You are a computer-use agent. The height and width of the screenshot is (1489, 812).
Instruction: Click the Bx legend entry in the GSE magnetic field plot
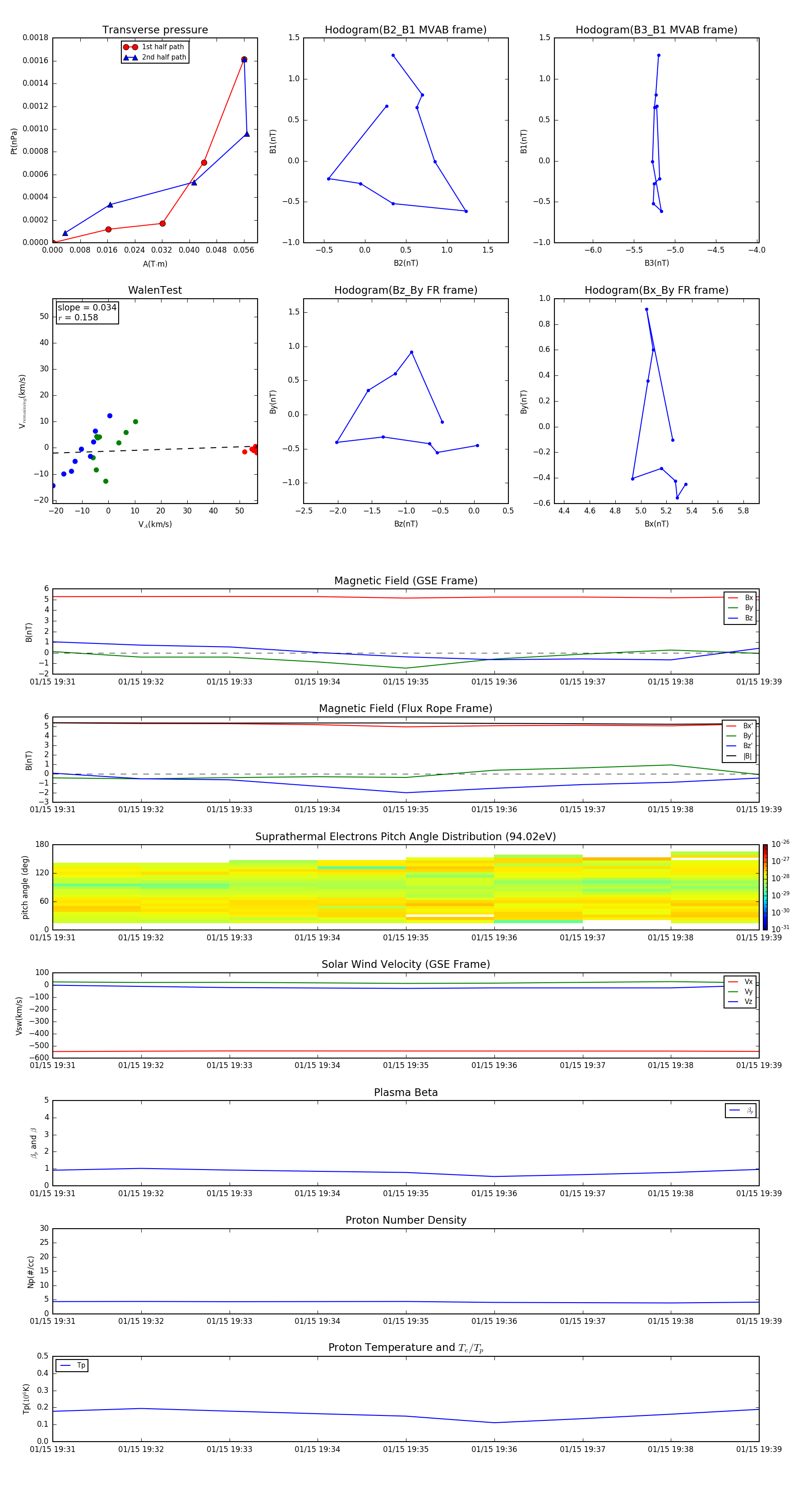click(740, 598)
